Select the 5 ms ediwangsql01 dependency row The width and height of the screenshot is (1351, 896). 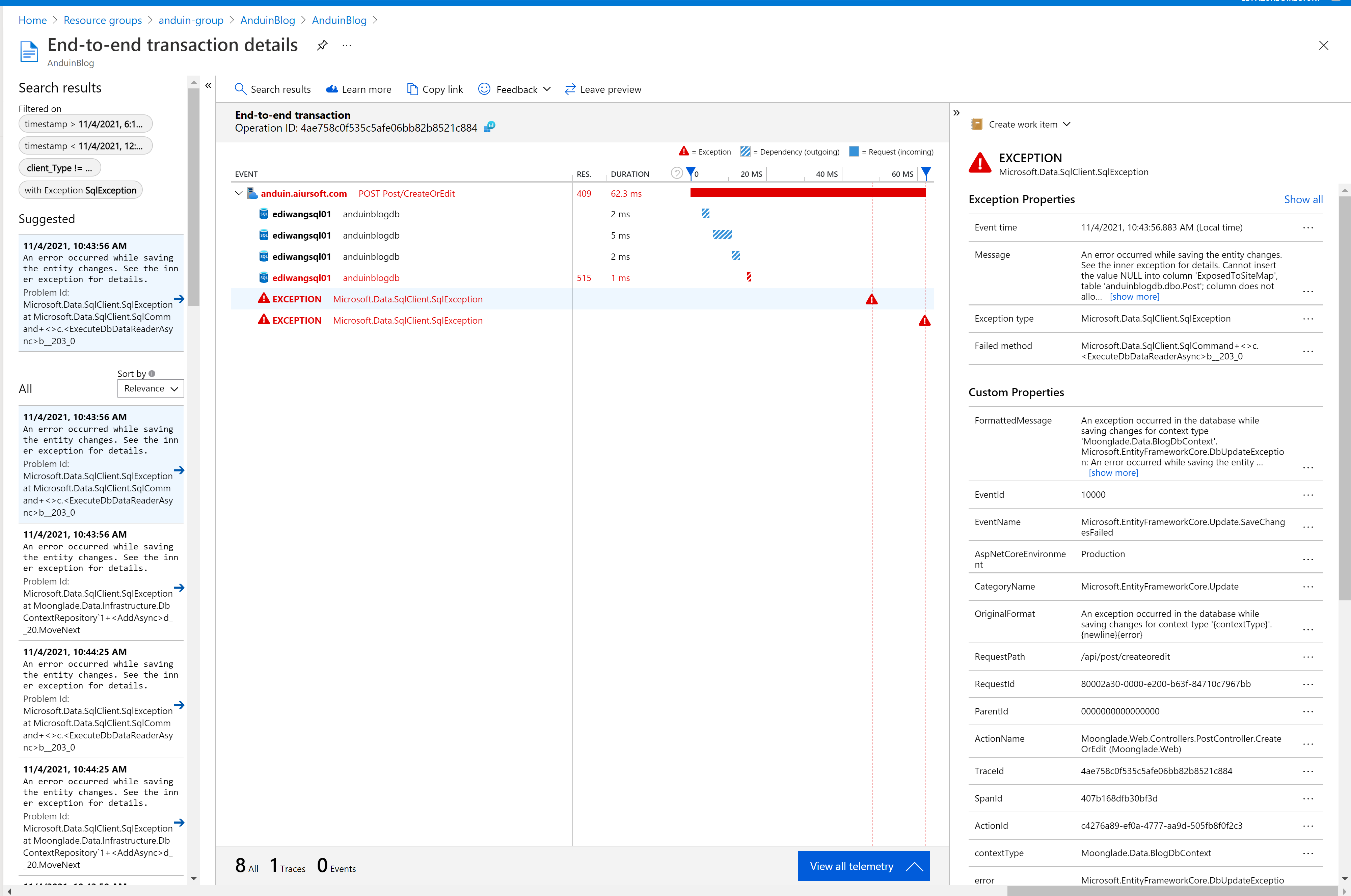pos(582,236)
